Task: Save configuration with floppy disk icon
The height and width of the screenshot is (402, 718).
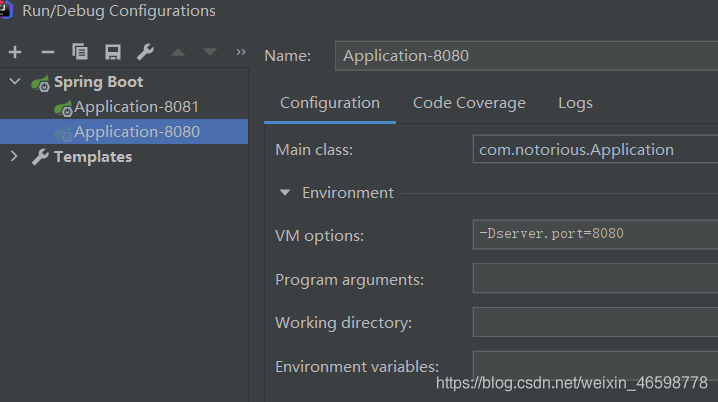Action: 113,52
